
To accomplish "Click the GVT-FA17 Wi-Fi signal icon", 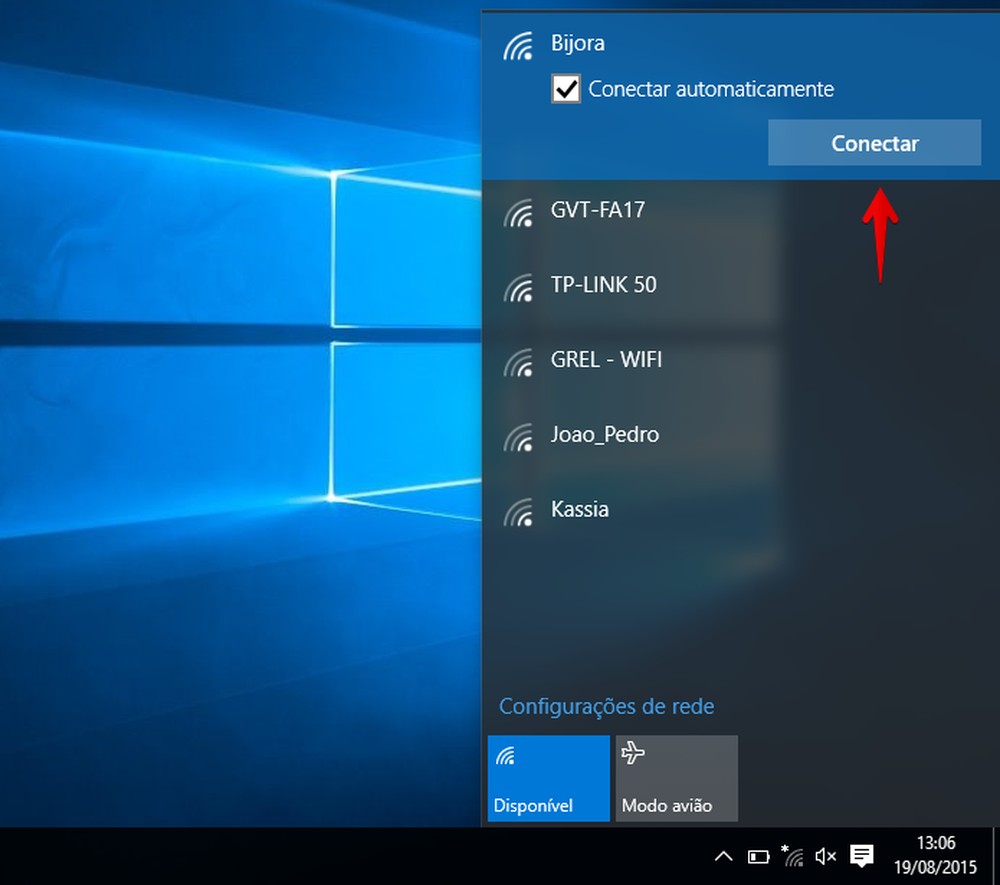I will (x=519, y=211).
